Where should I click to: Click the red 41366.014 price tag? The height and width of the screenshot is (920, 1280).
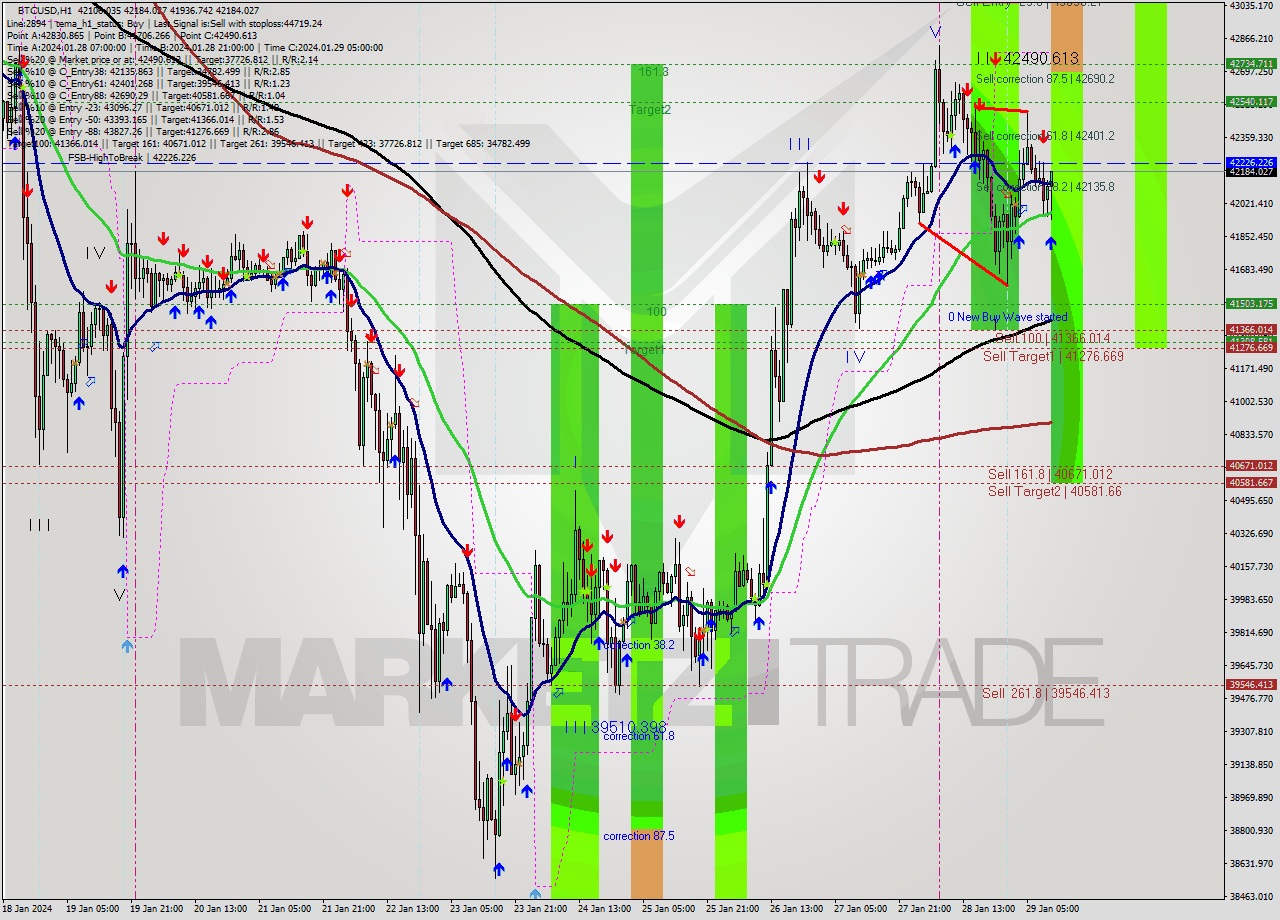(1250, 329)
